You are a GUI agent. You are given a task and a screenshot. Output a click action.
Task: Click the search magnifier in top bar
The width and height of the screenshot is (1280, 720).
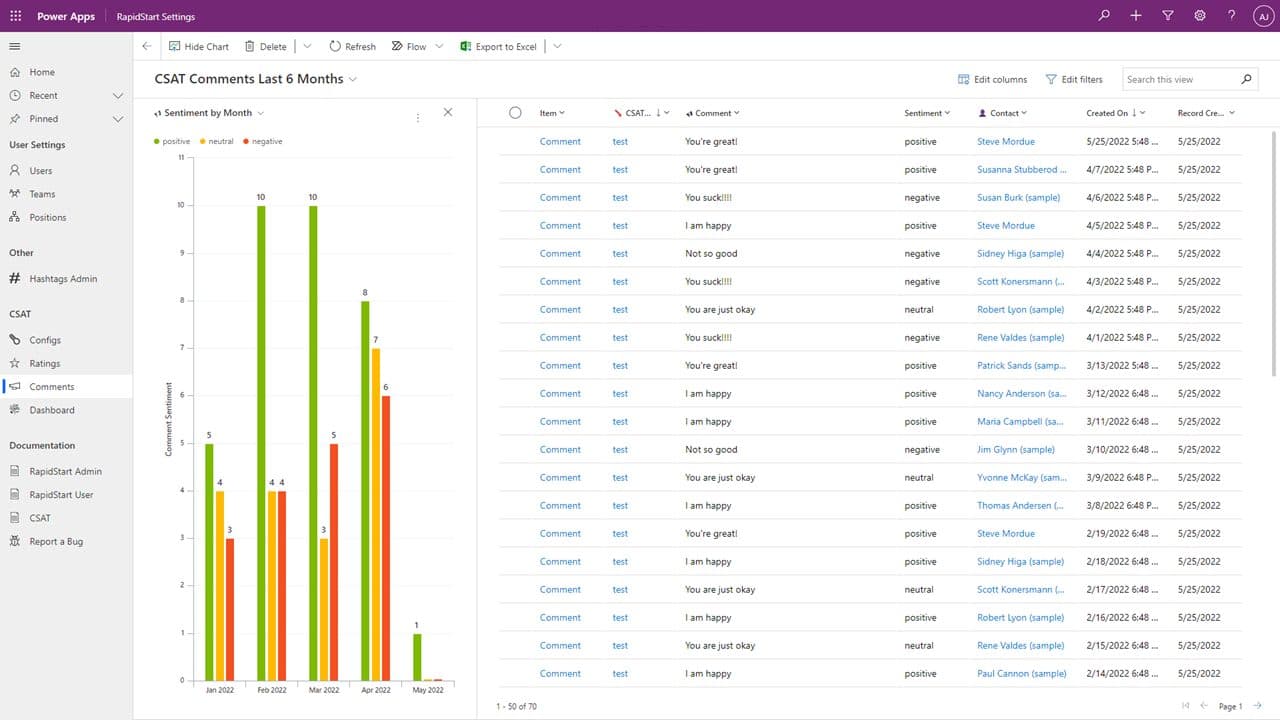tap(1104, 16)
